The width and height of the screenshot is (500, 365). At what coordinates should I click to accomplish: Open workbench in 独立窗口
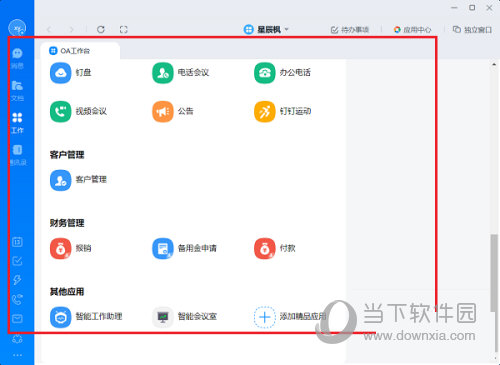click(x=472, y=30)
